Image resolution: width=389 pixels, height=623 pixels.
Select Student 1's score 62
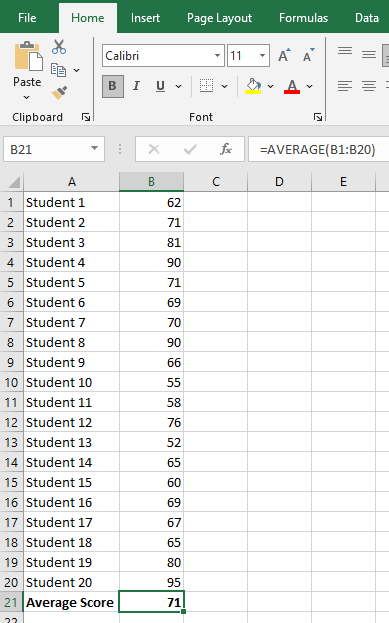tap(151, 203)
